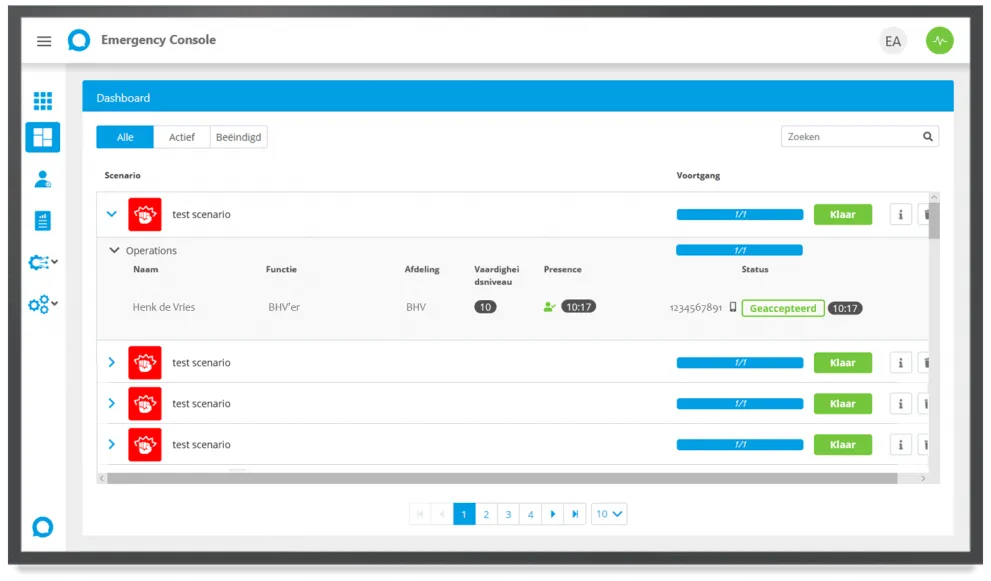Click the BHV'er function cell
Screen dimensions: 991x581
[x=284, y=307]
